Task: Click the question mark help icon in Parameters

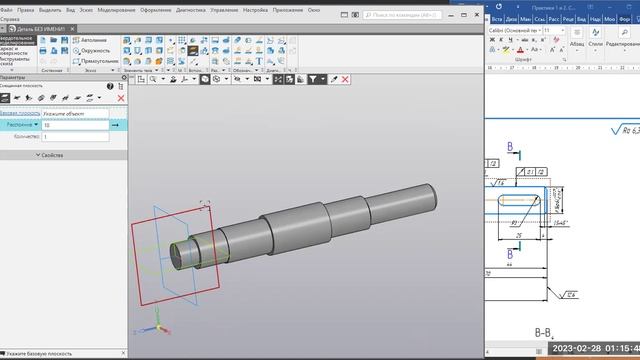Action: coord(110,86)
